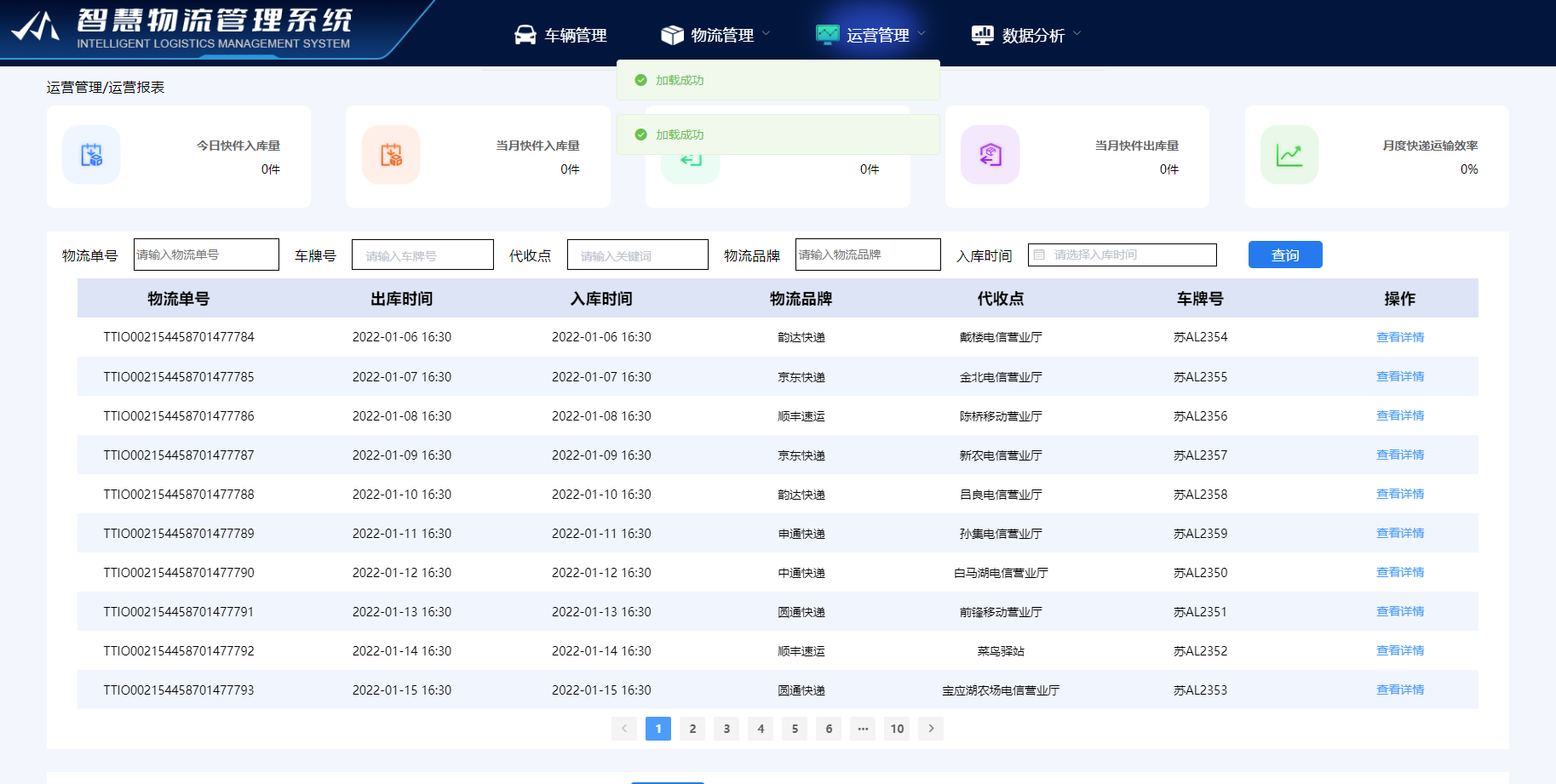This screenshot has width=1556, height=784.
Task: Click the 物流单号 column header
Action: point(178,299)
